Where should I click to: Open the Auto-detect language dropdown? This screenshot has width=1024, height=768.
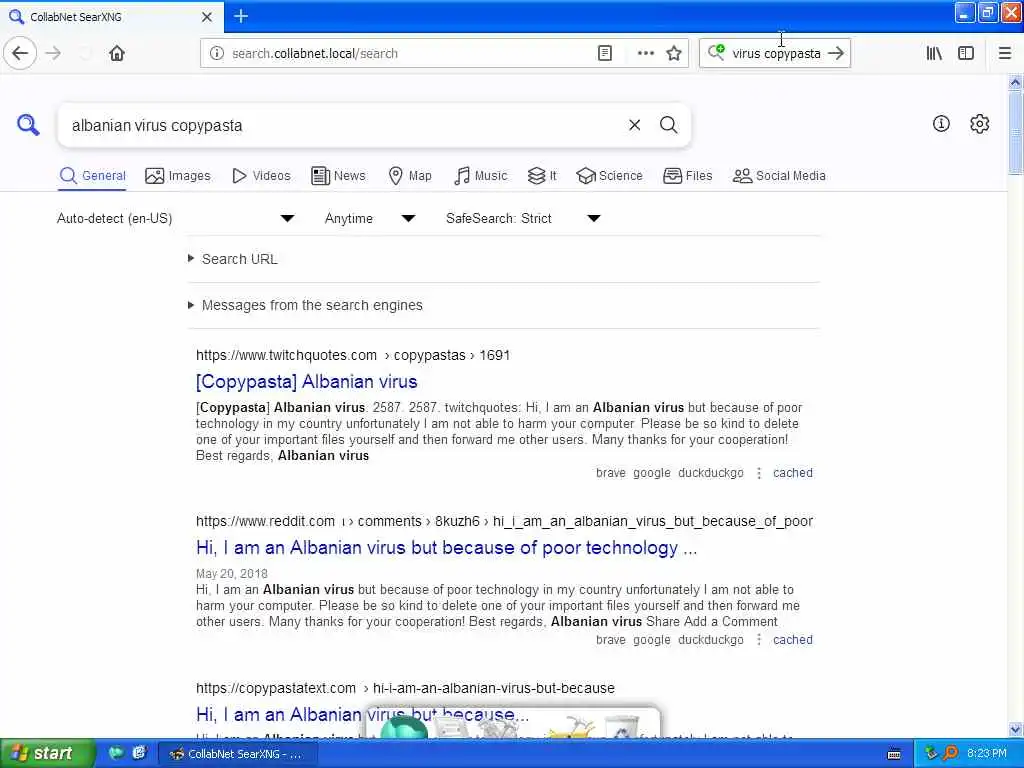[x=176, y=219]
